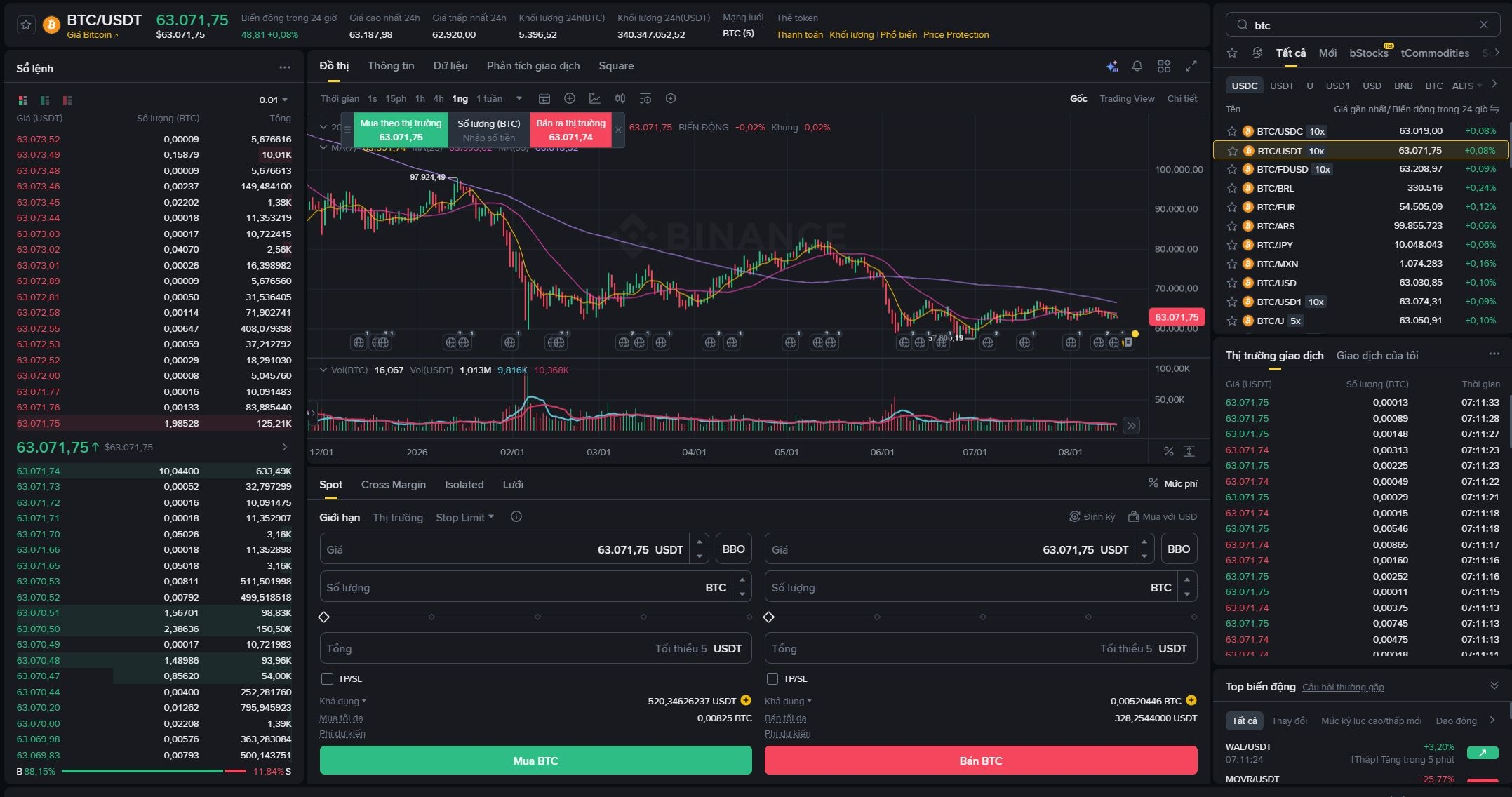
Task: Open Câu hỏi thường gặp link
Action: tap(1343, 687)
